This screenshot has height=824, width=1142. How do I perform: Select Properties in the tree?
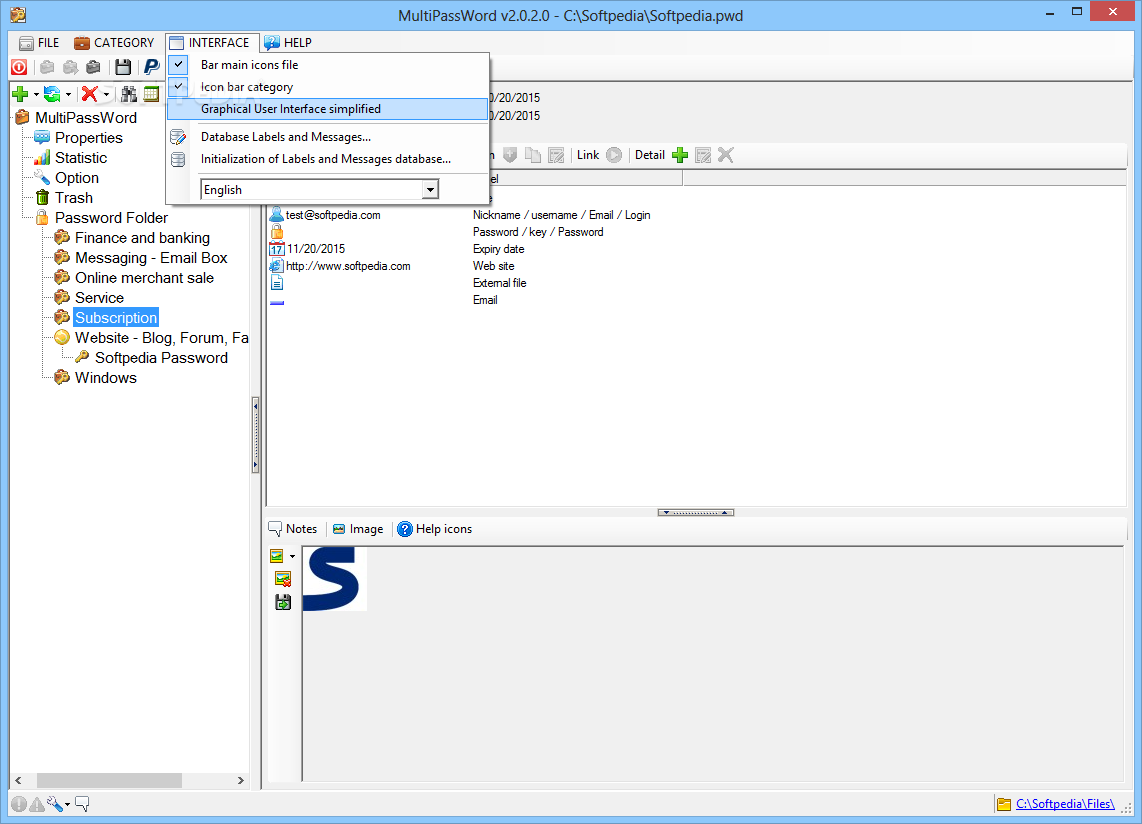(x=89, y=138)
